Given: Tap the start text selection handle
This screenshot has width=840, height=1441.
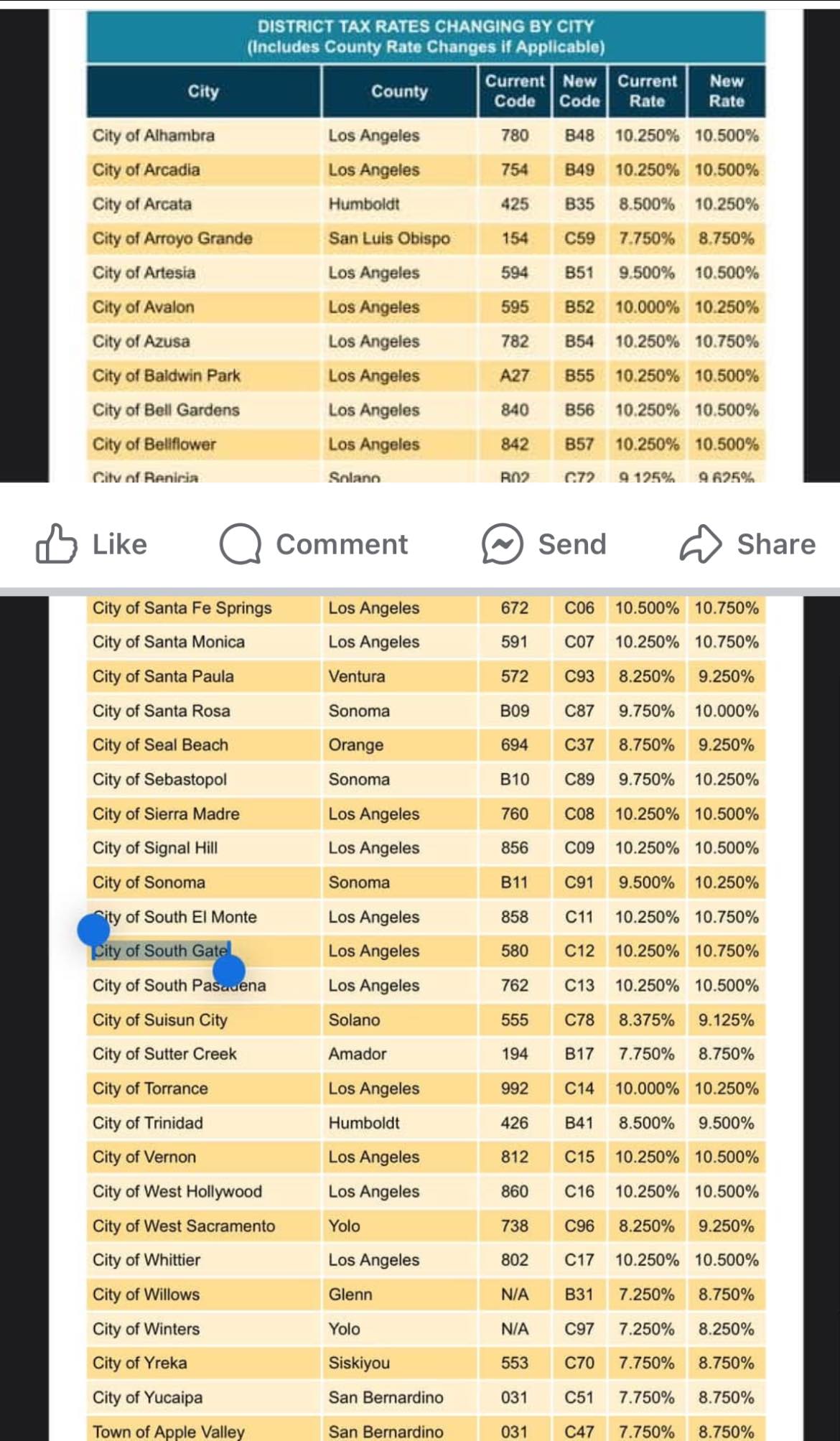Looking at the screenshot, I should 93,930.
